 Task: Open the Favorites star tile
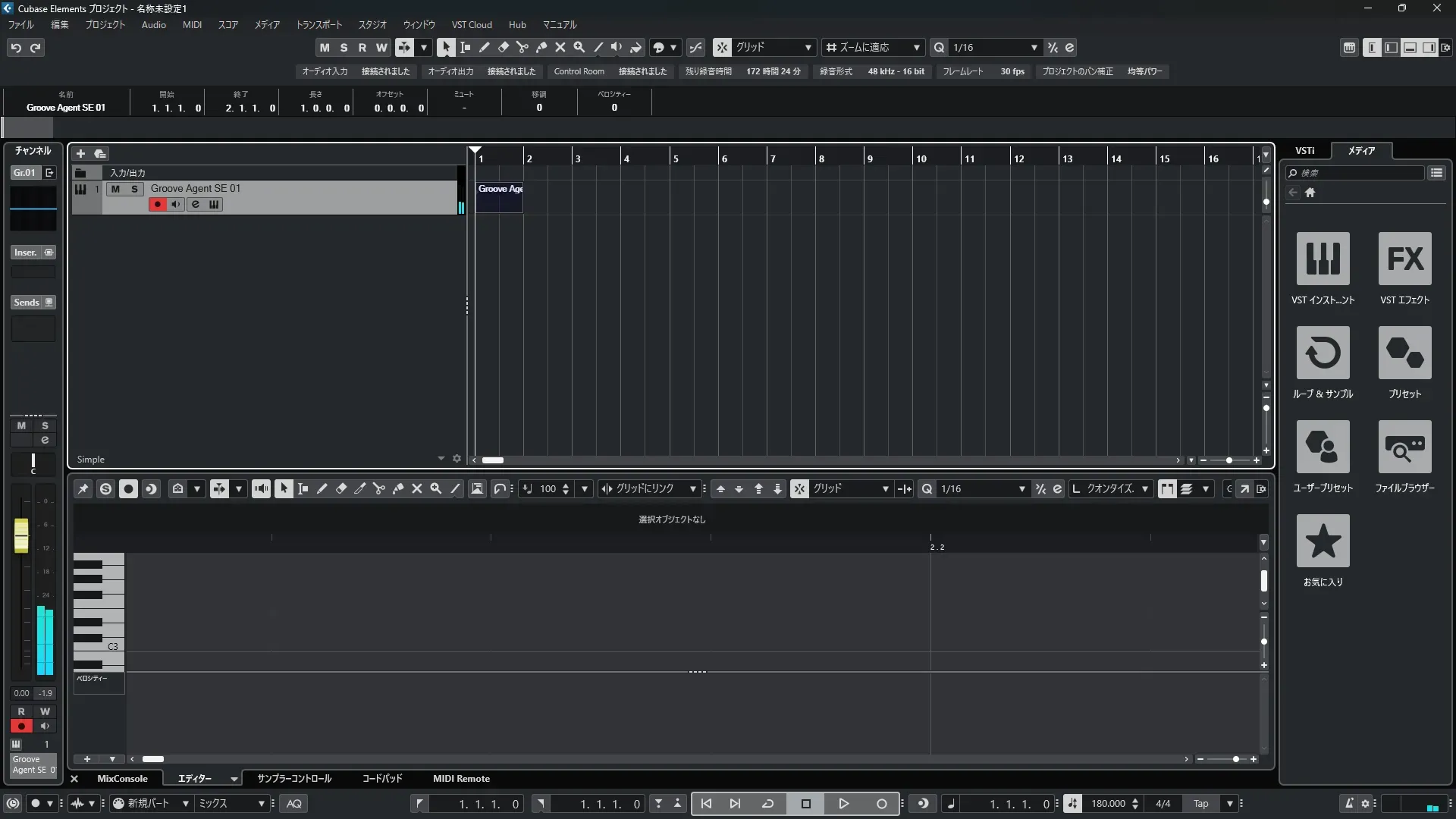click(x=1323, y=541)
